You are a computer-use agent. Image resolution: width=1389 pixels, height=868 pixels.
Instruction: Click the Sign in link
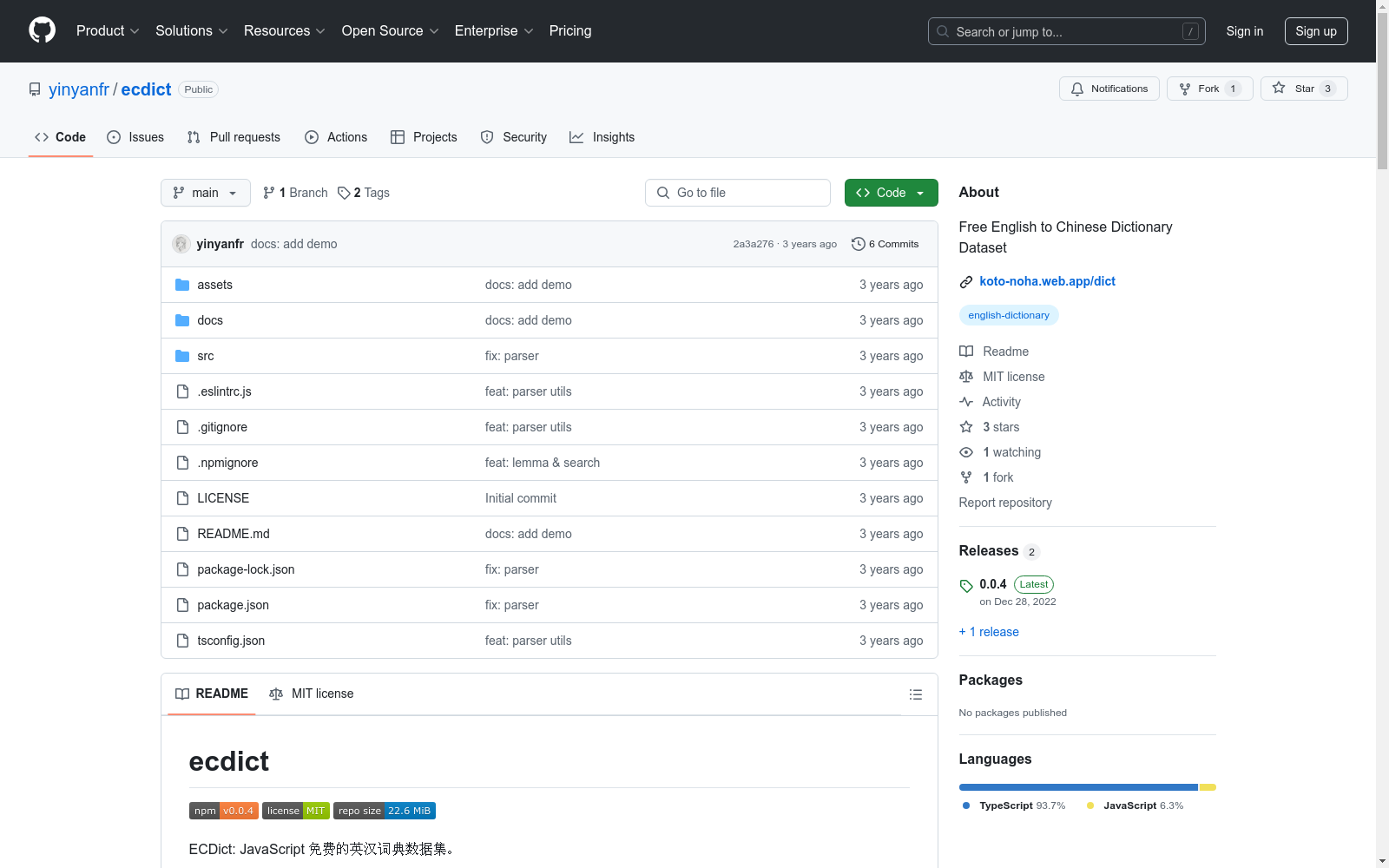click(x=1245, y=31)
